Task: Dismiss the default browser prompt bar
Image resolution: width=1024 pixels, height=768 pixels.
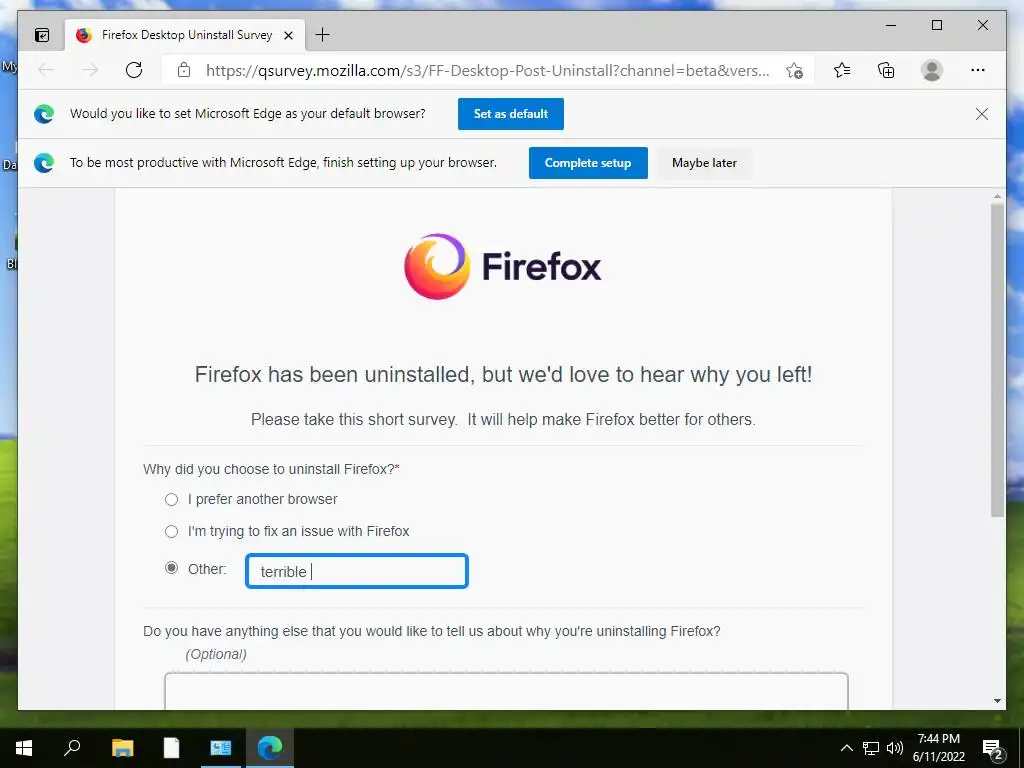Action: point(982,114)
